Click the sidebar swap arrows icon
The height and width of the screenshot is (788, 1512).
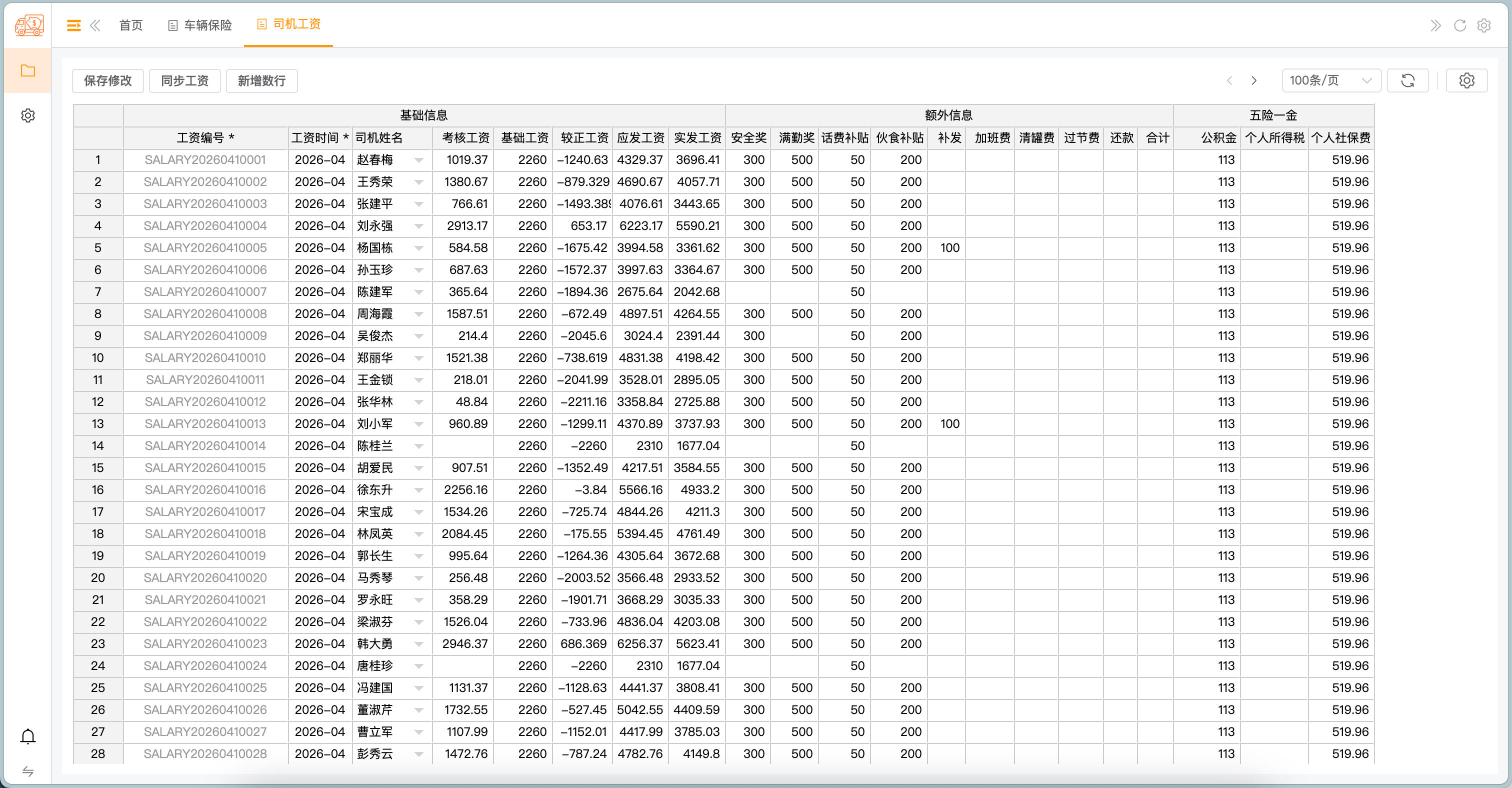click(27, 771)
